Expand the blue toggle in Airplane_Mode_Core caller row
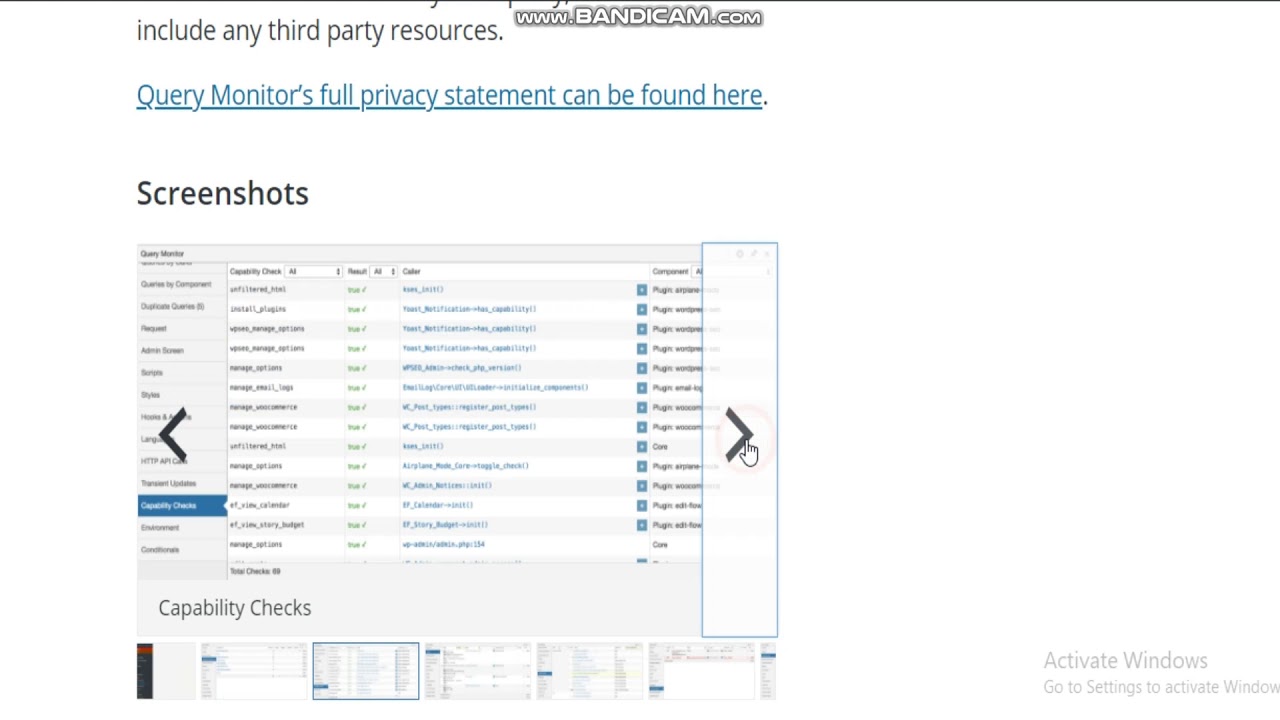 [642, 466]
